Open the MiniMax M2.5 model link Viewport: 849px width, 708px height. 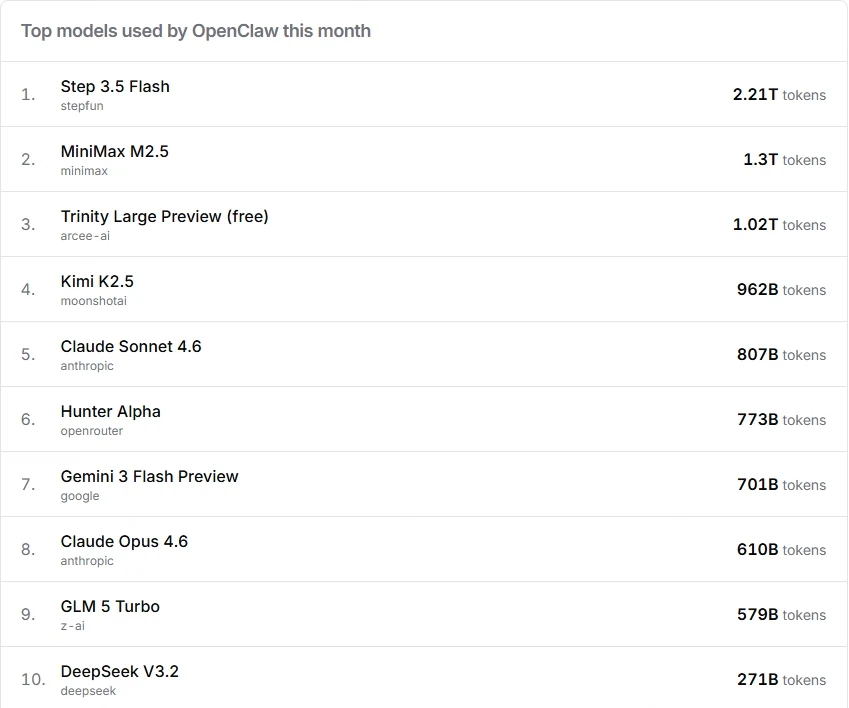point(114,152)
